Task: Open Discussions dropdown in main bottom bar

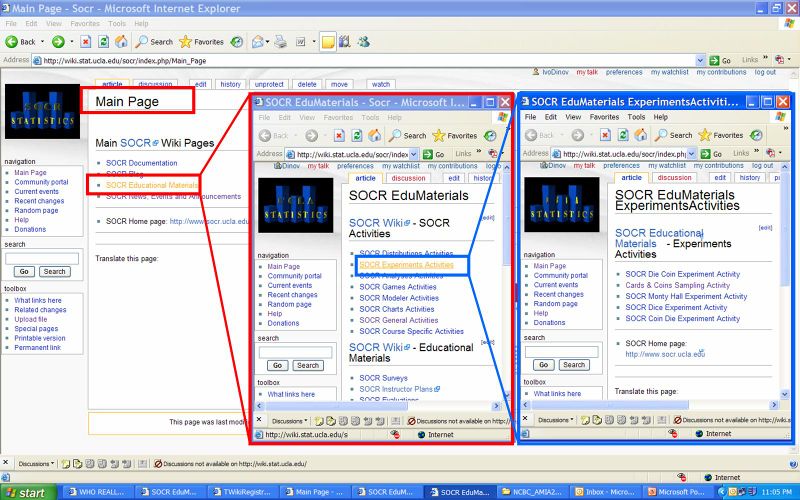Action: [x=36, y=464]
